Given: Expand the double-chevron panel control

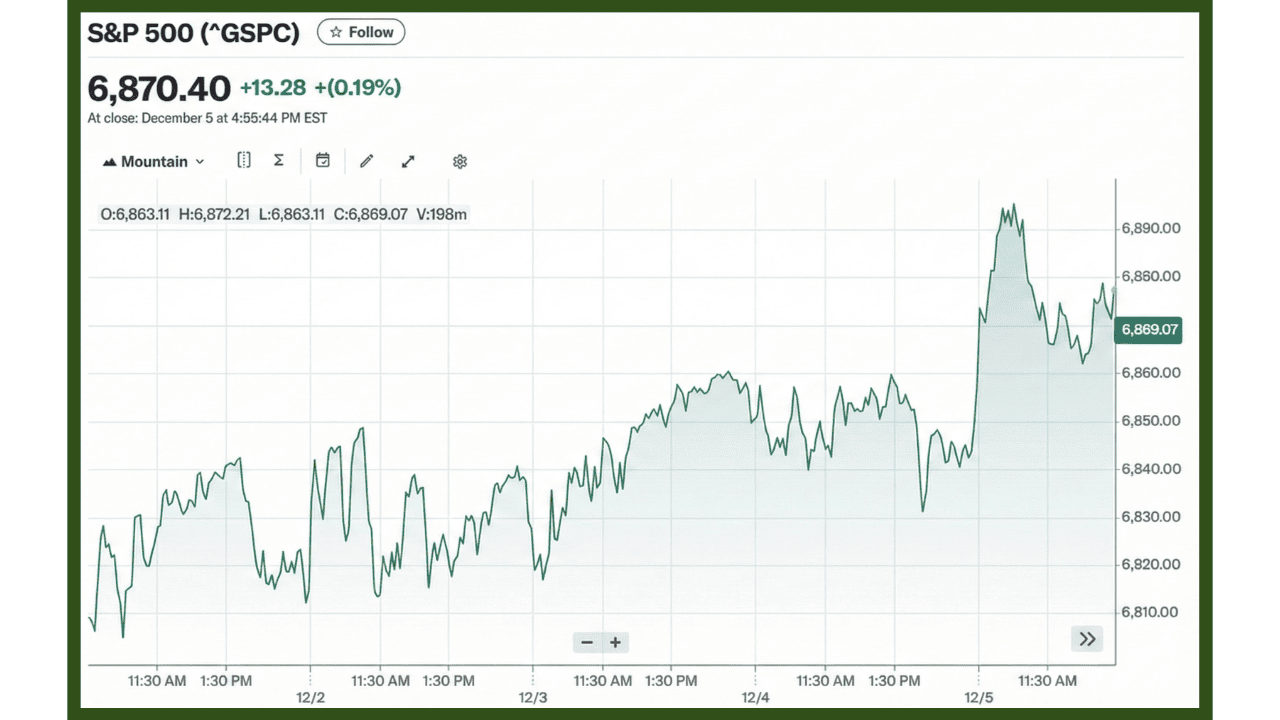Looking at the screenshot, I should coord(1087,638).
